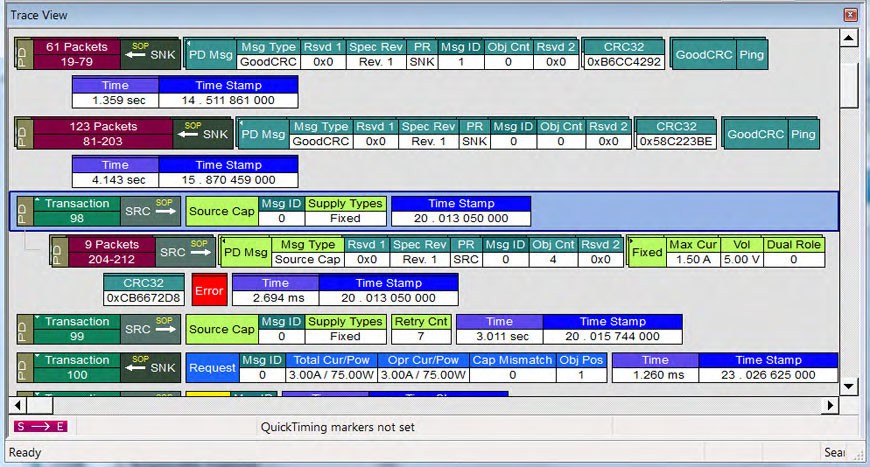Click the SOP SNK arrow of 61 Packets row
Viewport: 870px width, 467px height.
pyautogui.click(x=150, y=54)
